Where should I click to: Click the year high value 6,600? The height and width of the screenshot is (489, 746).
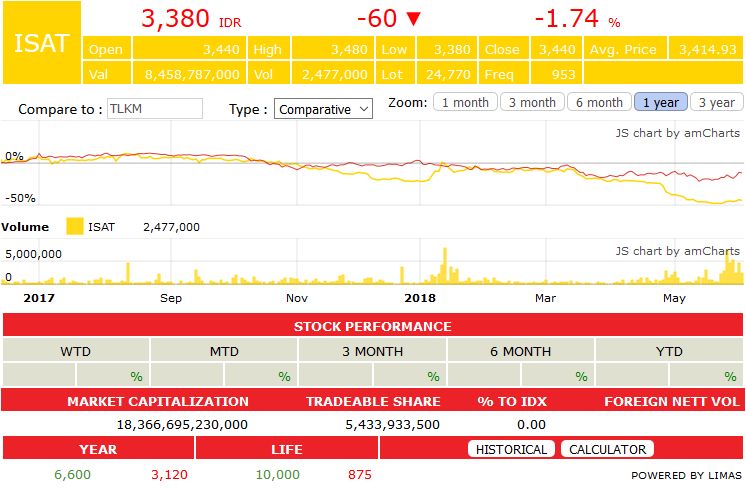pos(72,474)
